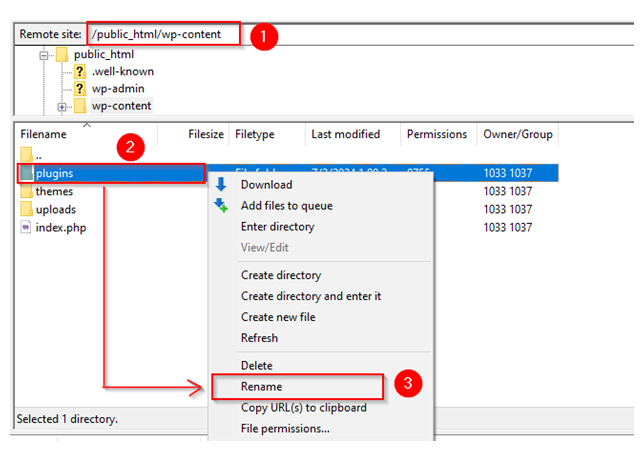Click Owner/Group value in themes row
644x461 pixels.
[x=508, y=191]
